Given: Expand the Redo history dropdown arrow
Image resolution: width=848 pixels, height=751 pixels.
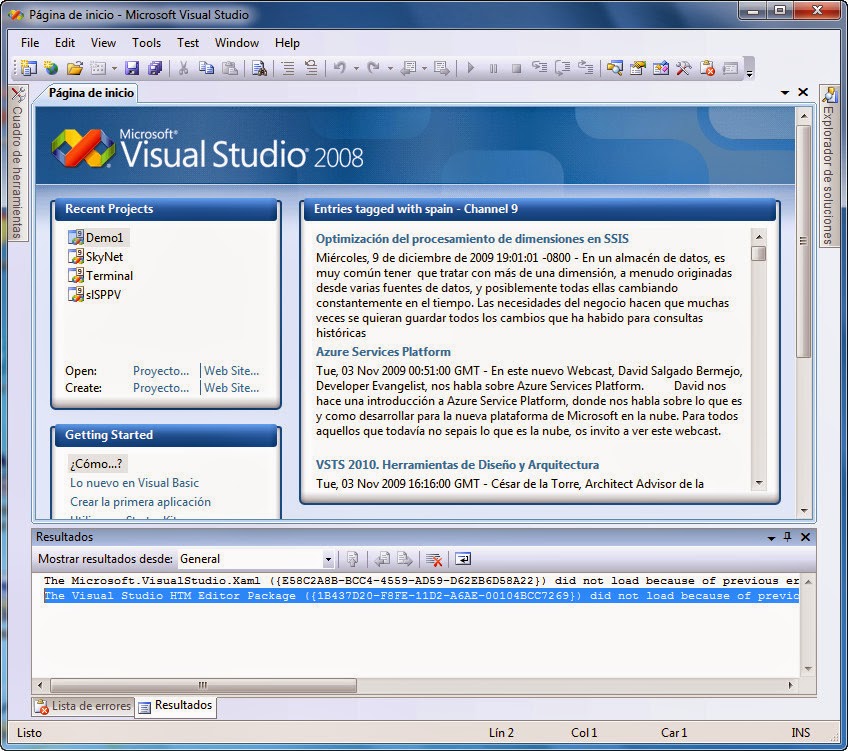Looking at the screenshot, I should 390,69.
